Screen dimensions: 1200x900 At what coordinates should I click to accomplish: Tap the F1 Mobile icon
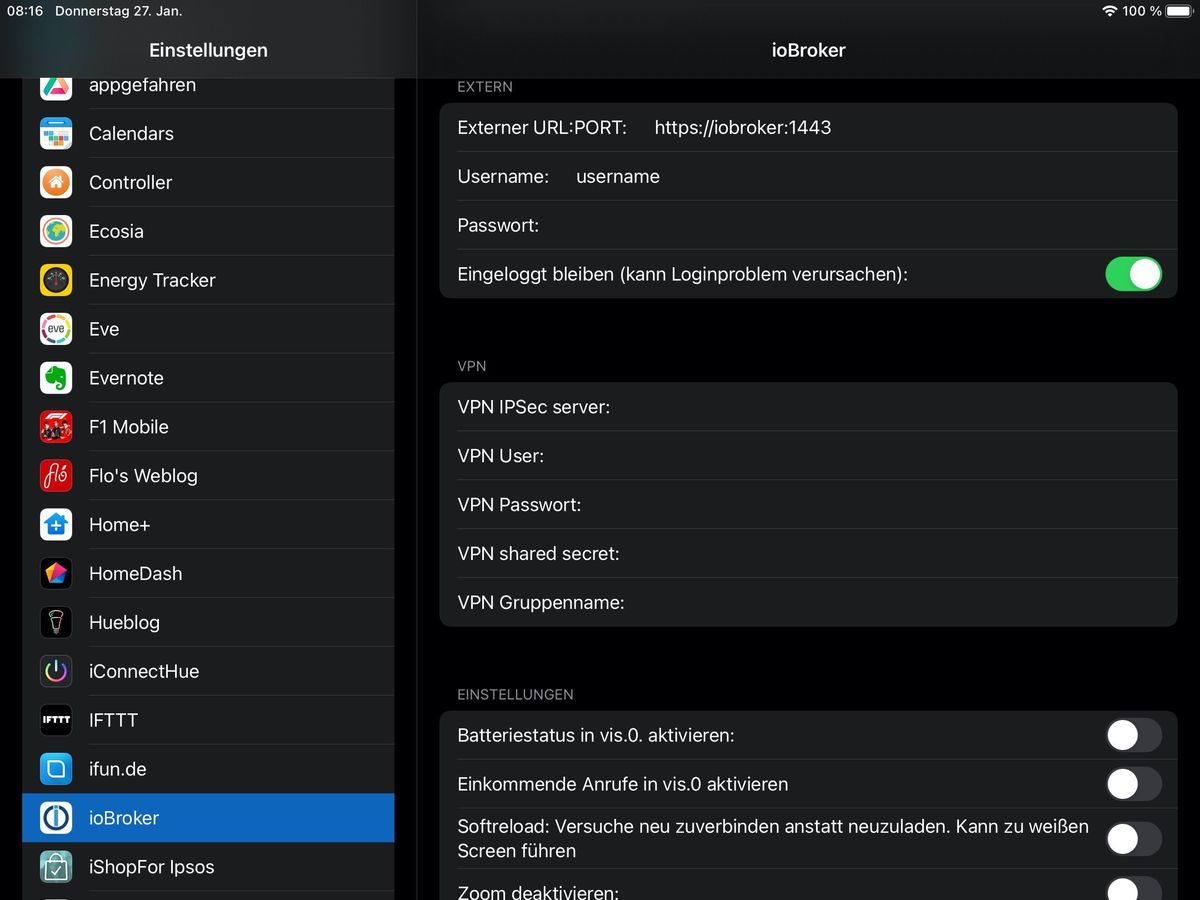point(56,427)
